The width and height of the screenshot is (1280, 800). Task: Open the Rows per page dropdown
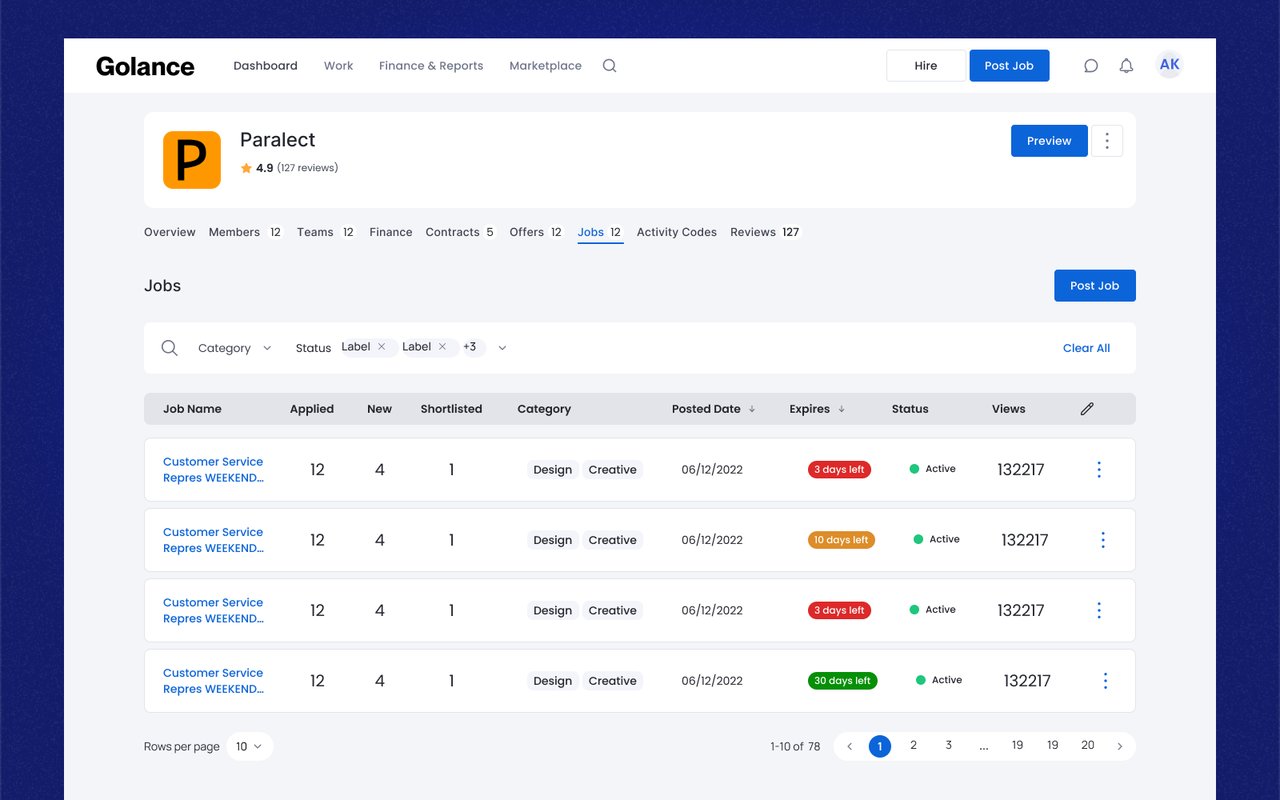coord(250,746)
